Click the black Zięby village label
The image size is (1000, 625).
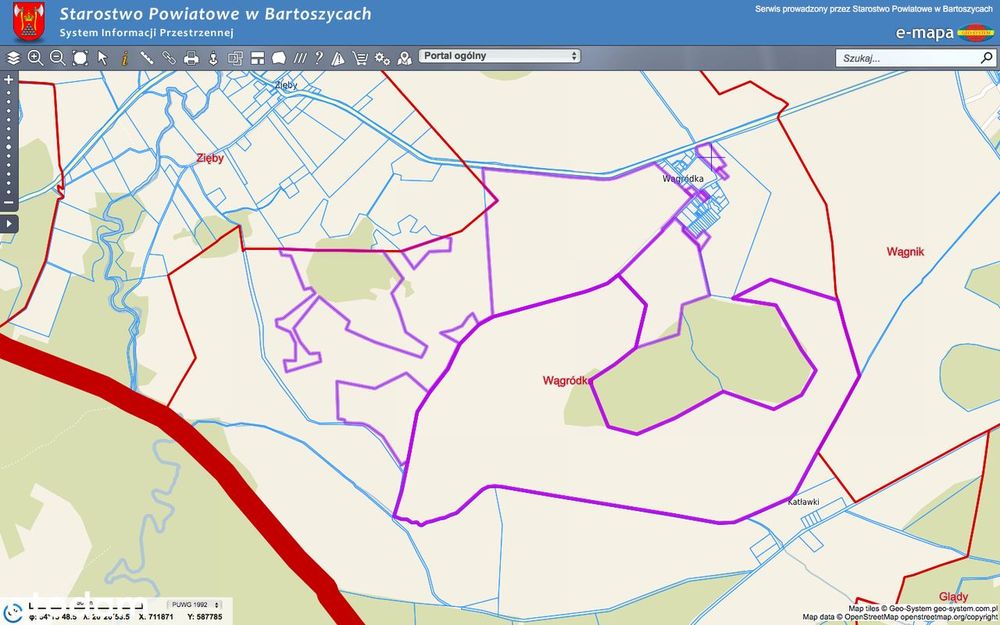pyautogui.click(x=286, y=85)
